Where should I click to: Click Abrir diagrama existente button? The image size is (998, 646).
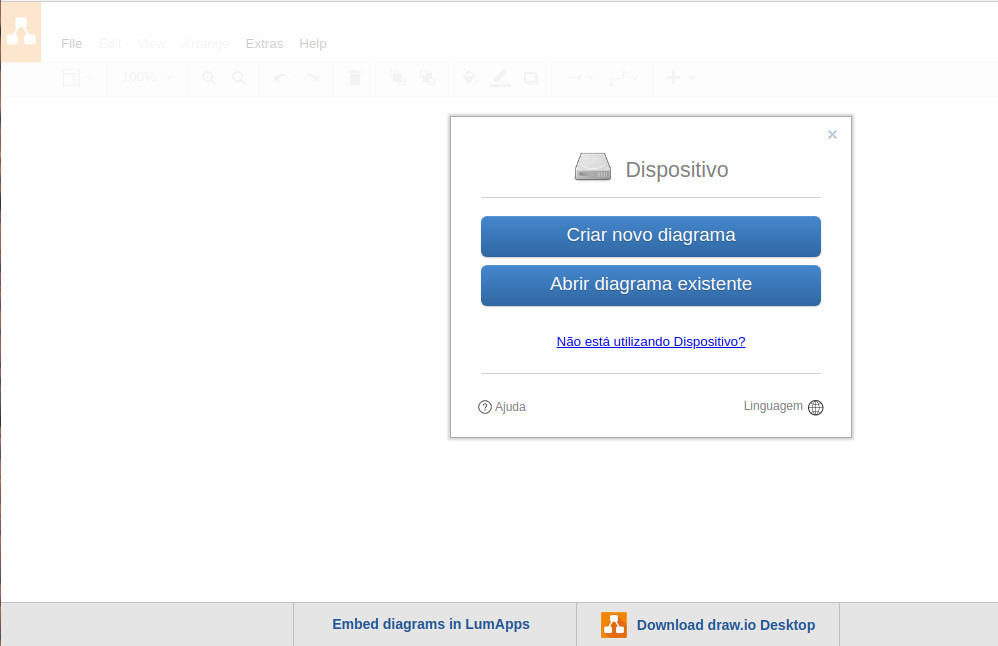[650, 285]
